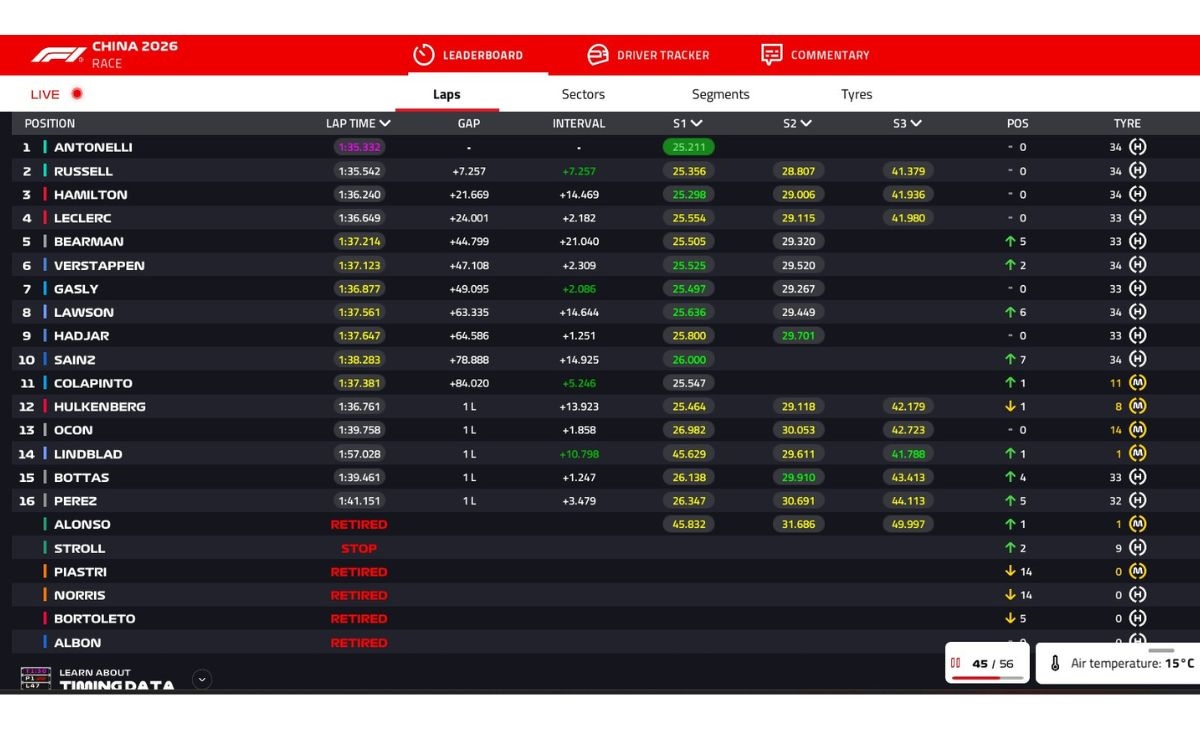This screenshot has width=1200, height=729.
Task: Switch to the Sectors tab
Action: [x=583, y=94]
